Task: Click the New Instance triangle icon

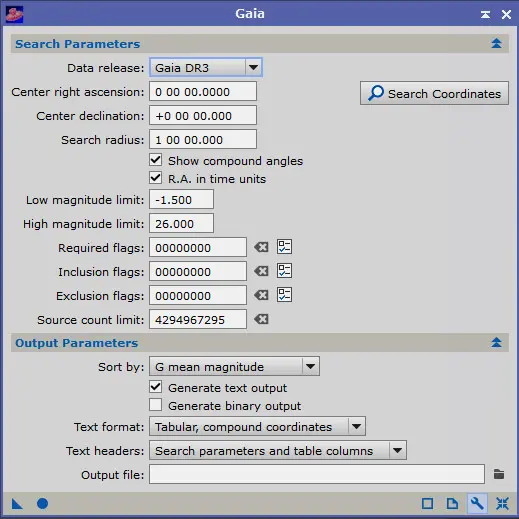Action: point(17,504)
